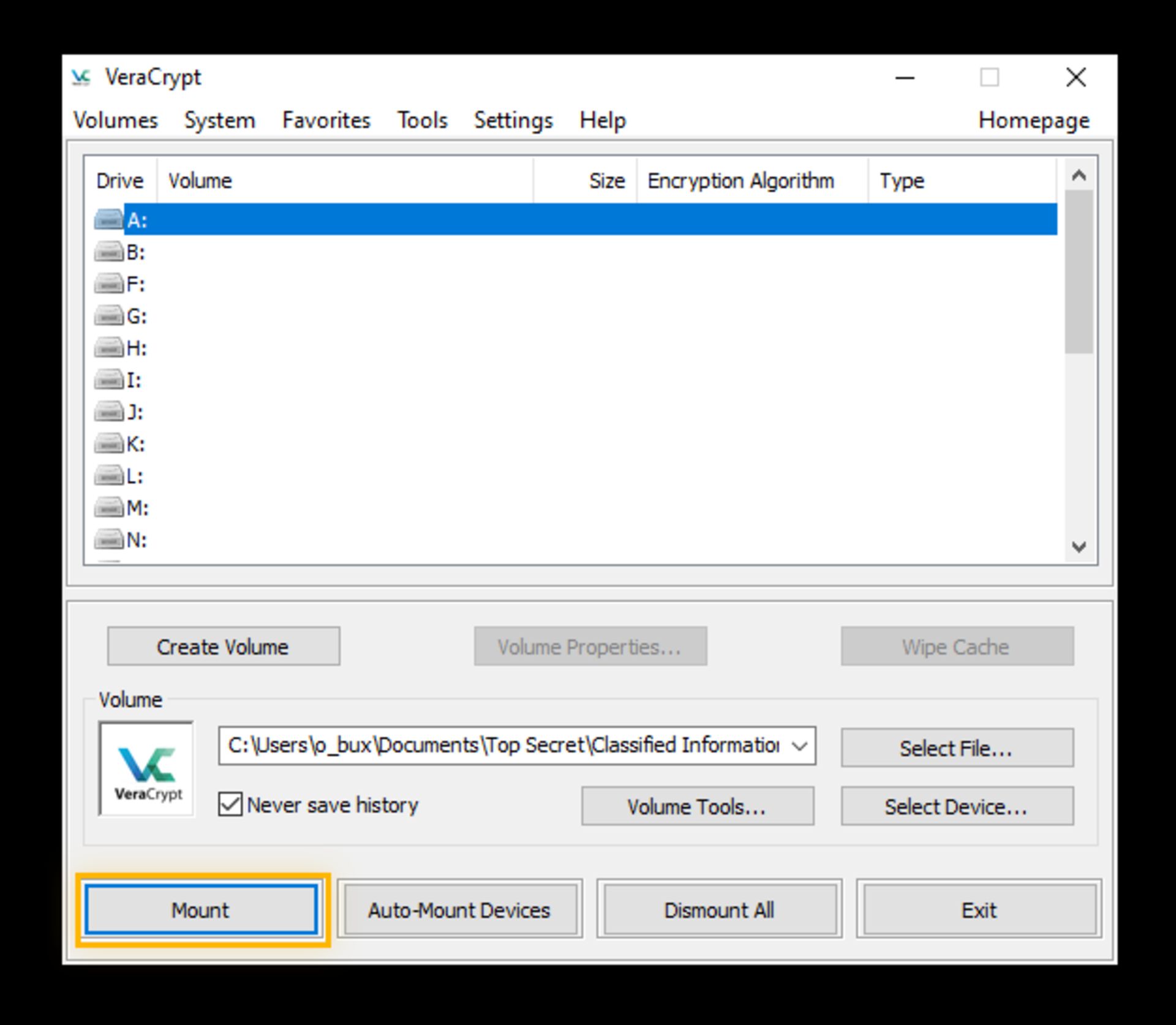Close the VeraCrypt window
This screenshot has width=1176, height=1025.
(x=1076, y=78)
